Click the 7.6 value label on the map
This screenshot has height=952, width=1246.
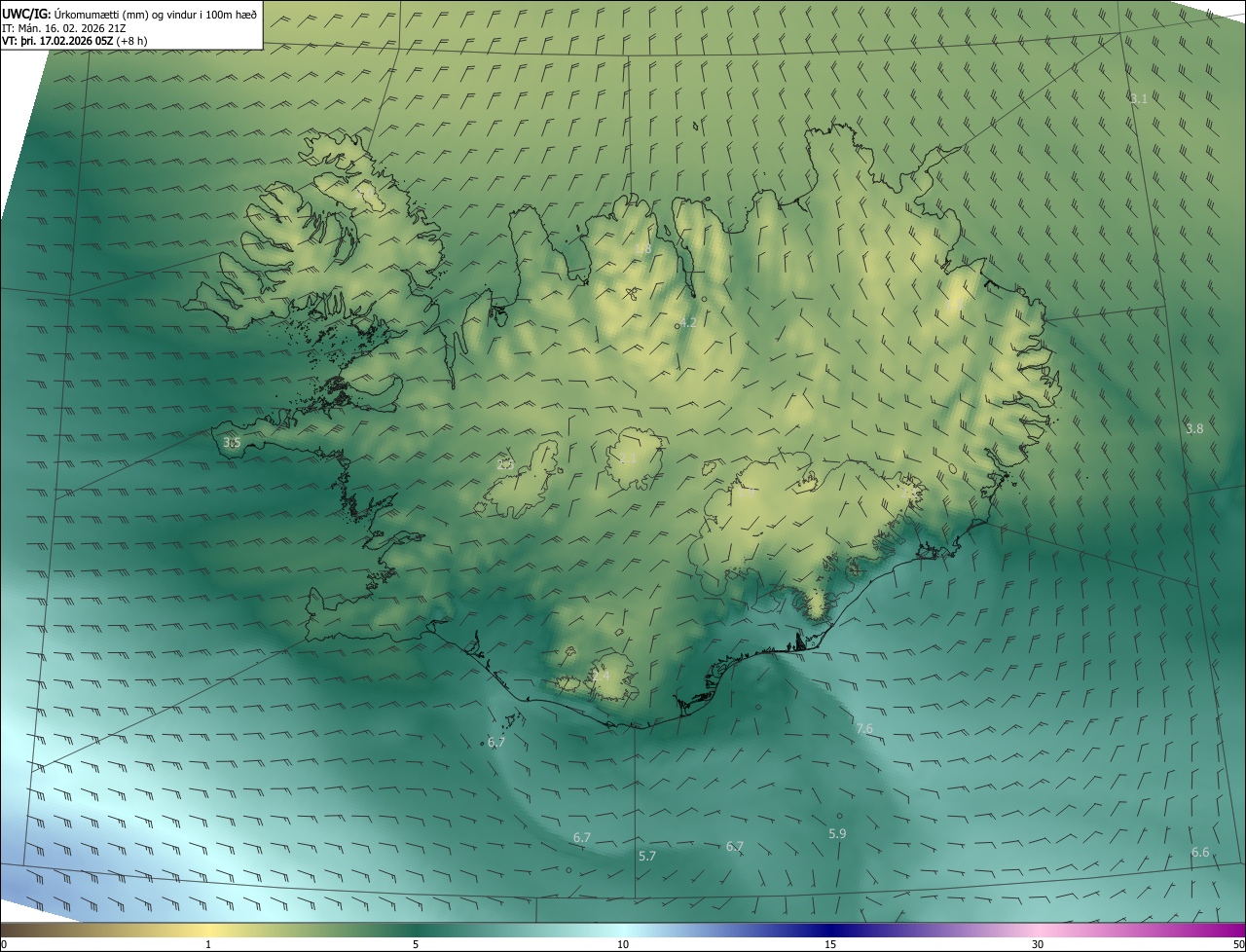click(864, 728)
